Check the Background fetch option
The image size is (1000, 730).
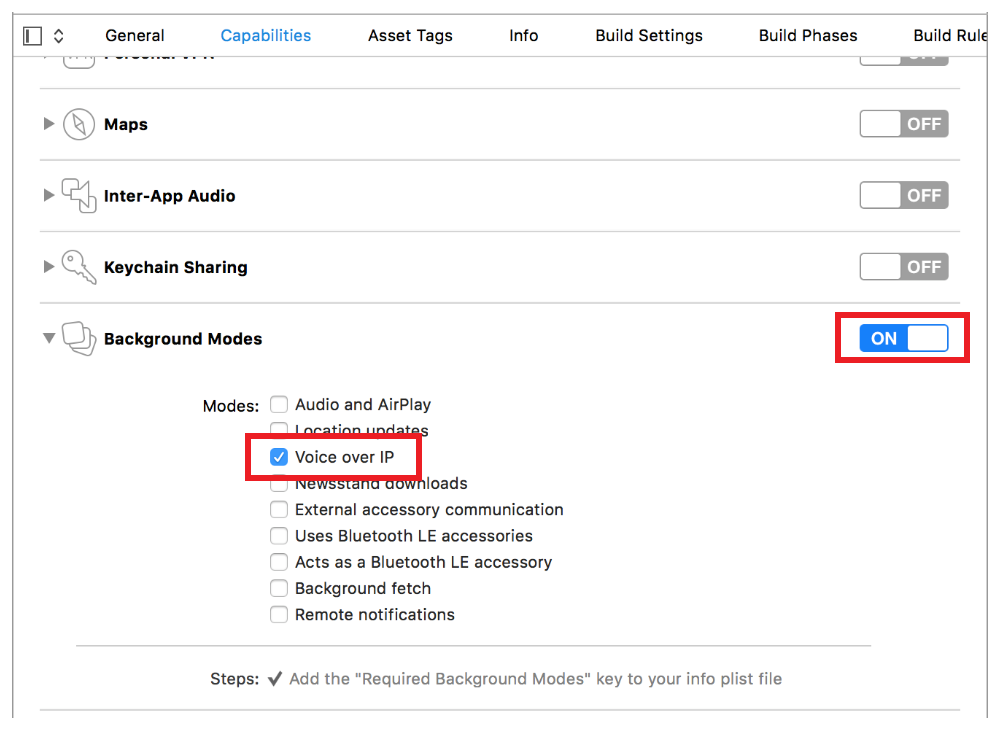(279, 589)
